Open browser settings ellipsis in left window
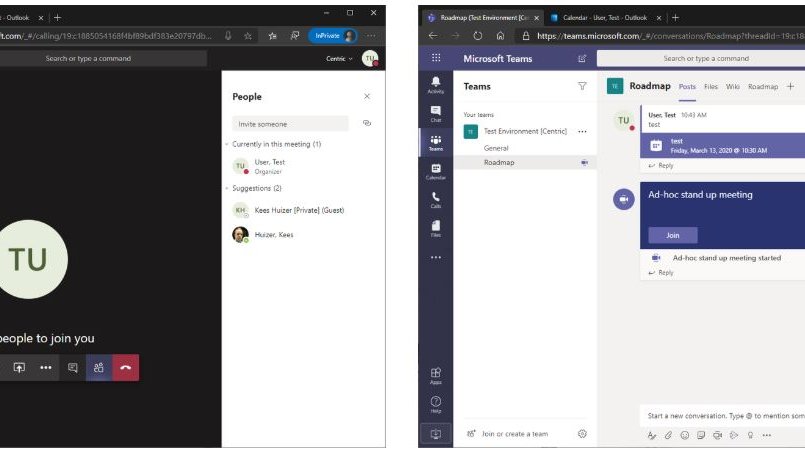The width and height of the screenshot is (805, 452). [371, 36]
